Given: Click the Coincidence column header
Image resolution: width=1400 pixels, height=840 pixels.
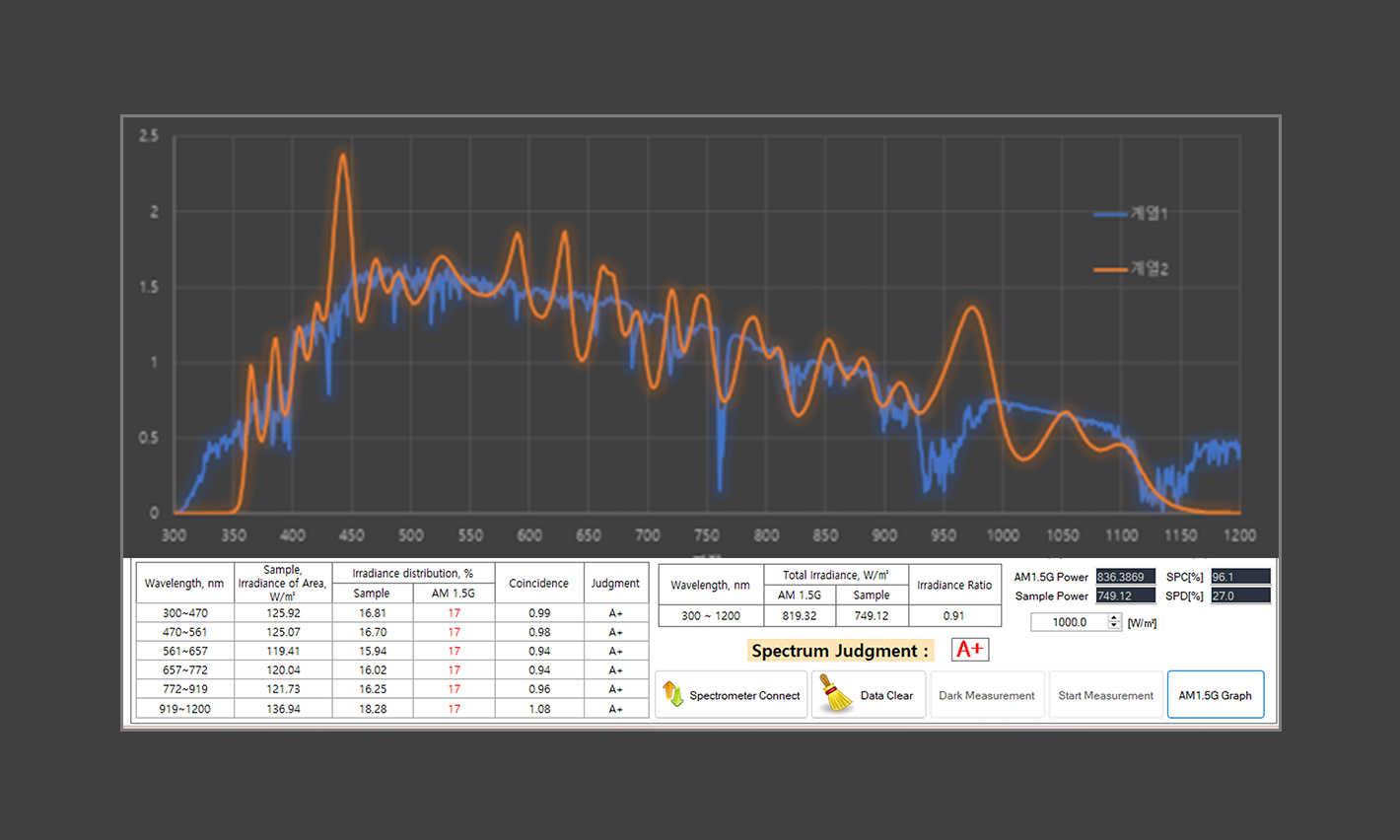Looking at the screenshot, I should click(x=538, y=583).
